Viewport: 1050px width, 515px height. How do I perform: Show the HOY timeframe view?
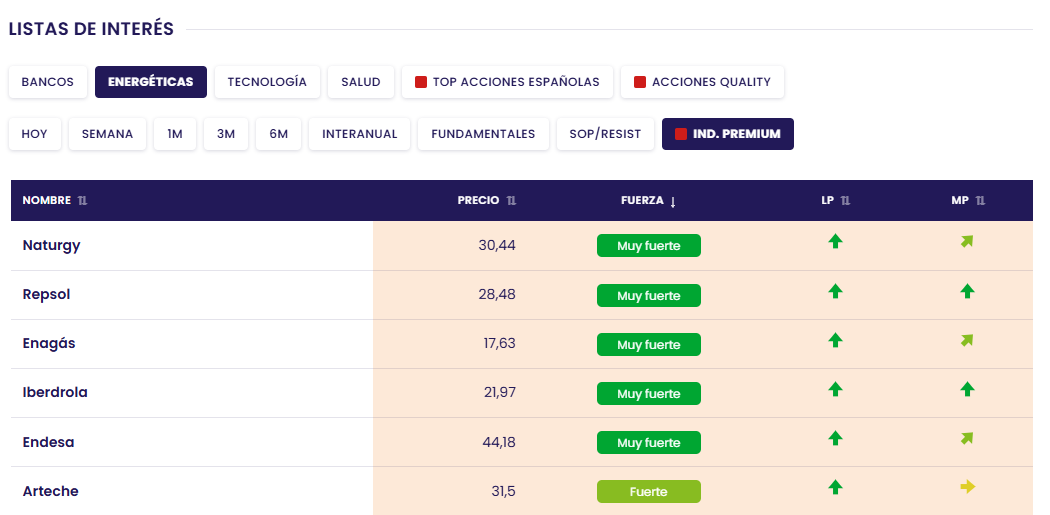(35, 134)
